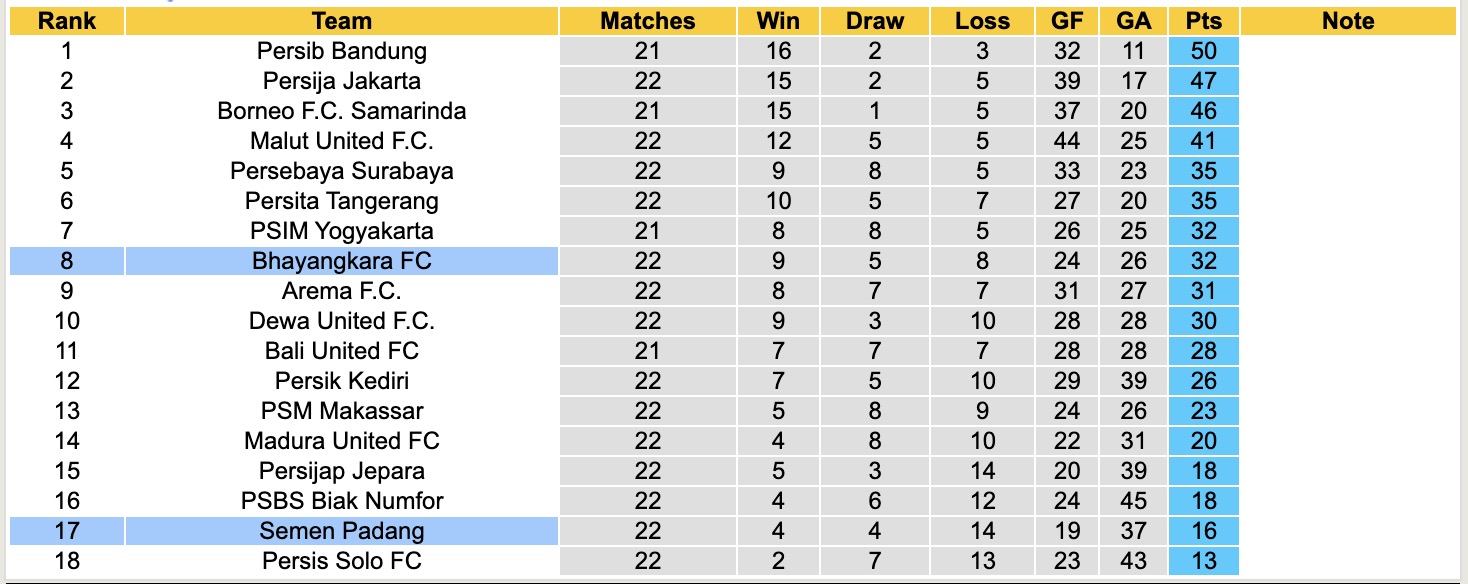This screenshot has width=1468, height=584.
Task: Click the highlighted Semen Padang team
Action: tap(342, 531)
